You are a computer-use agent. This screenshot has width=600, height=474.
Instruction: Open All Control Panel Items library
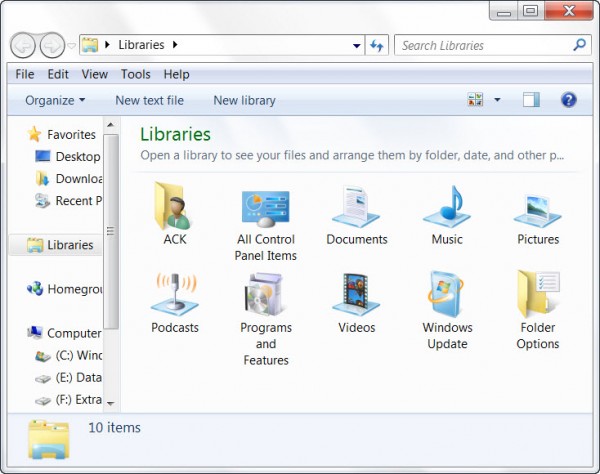click(266, 225)
